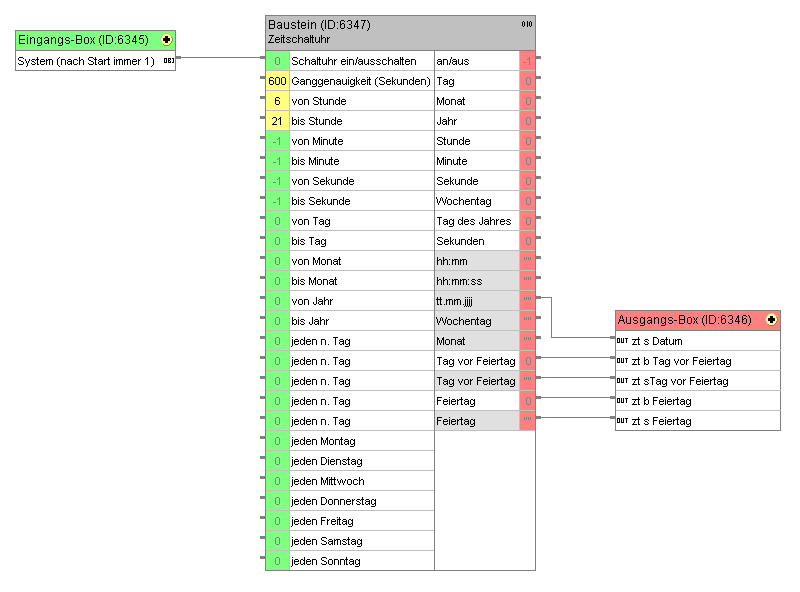The image size is (800, 592).
Task: Click the hh:mm:ss output label
Action: click(x=460, y=281)
